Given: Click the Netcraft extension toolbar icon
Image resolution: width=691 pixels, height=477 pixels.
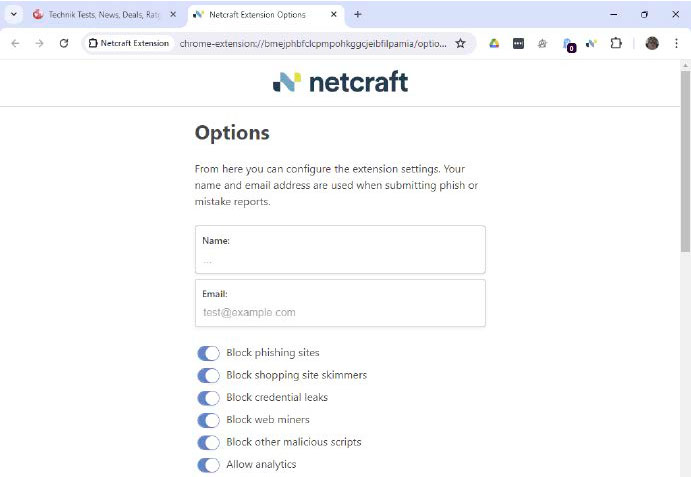Looking at the screenshot, I should click(x=592, y=43).
